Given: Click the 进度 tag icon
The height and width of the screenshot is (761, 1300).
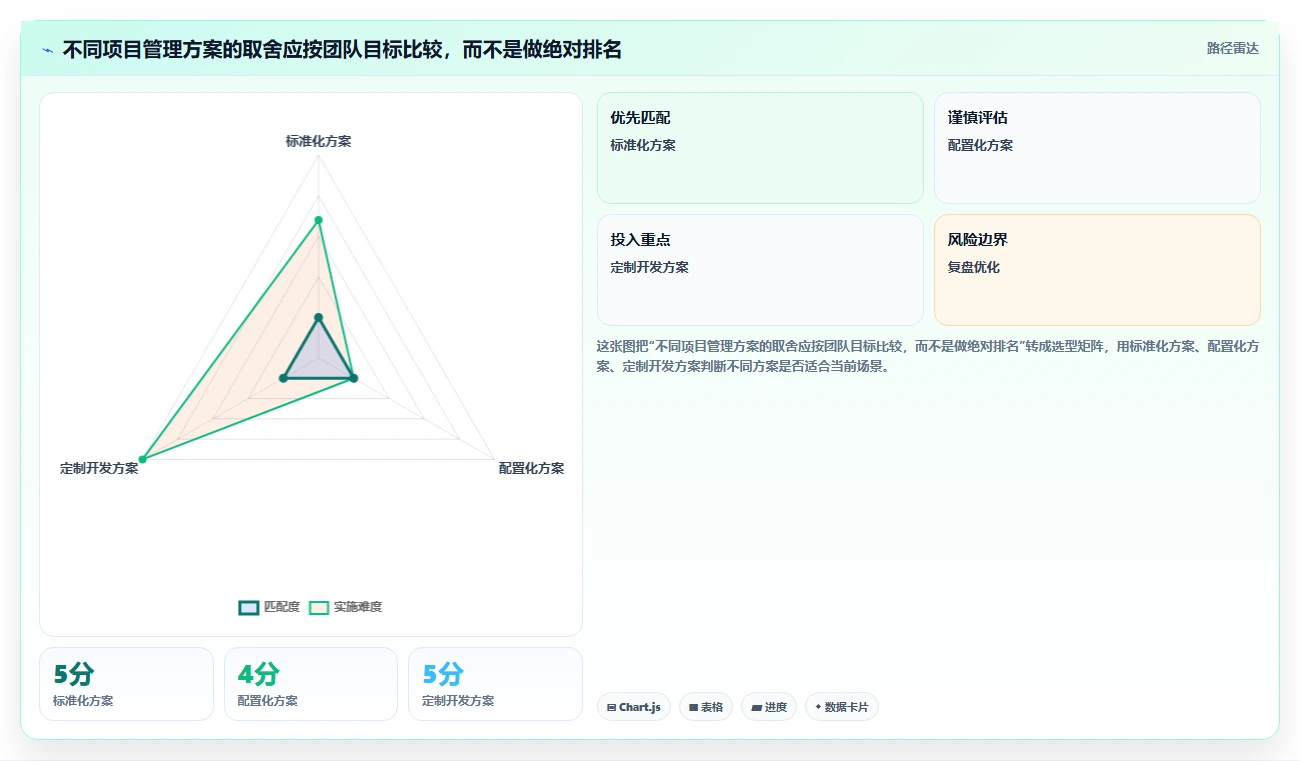Looking at the screenshot, I should (757, 707).
